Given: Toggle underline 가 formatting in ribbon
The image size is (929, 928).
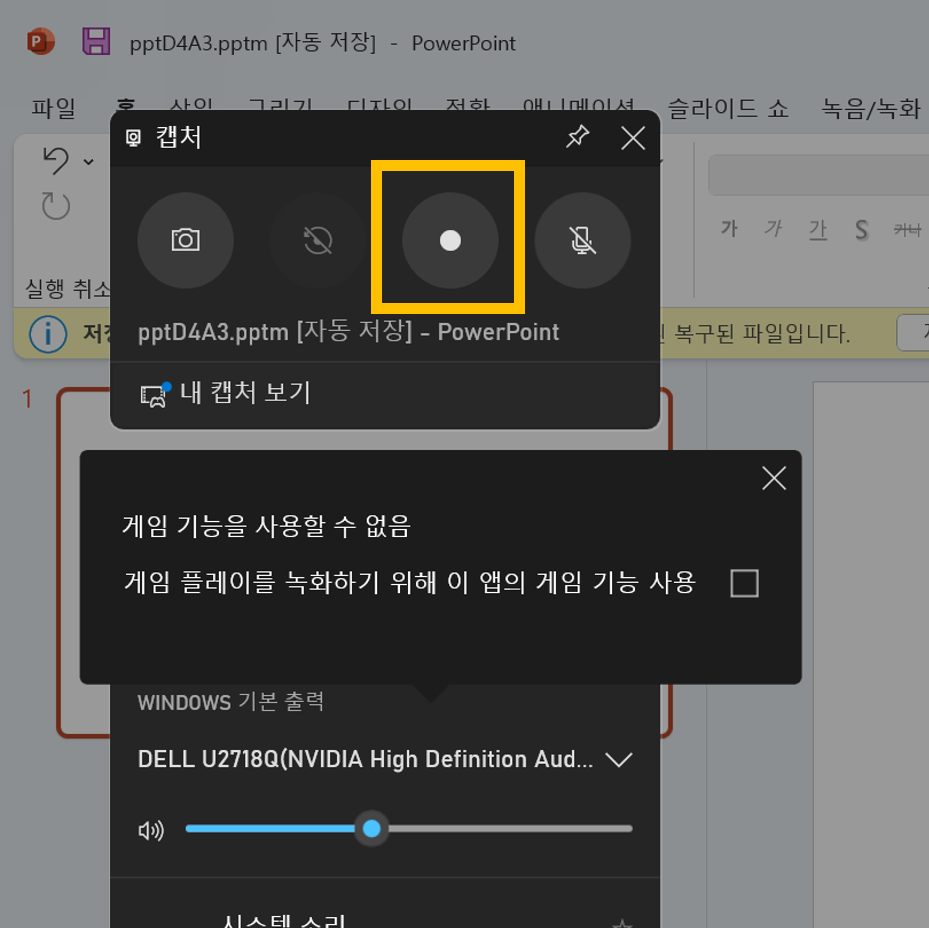Looking at the screenshot, I should (818, 228).
